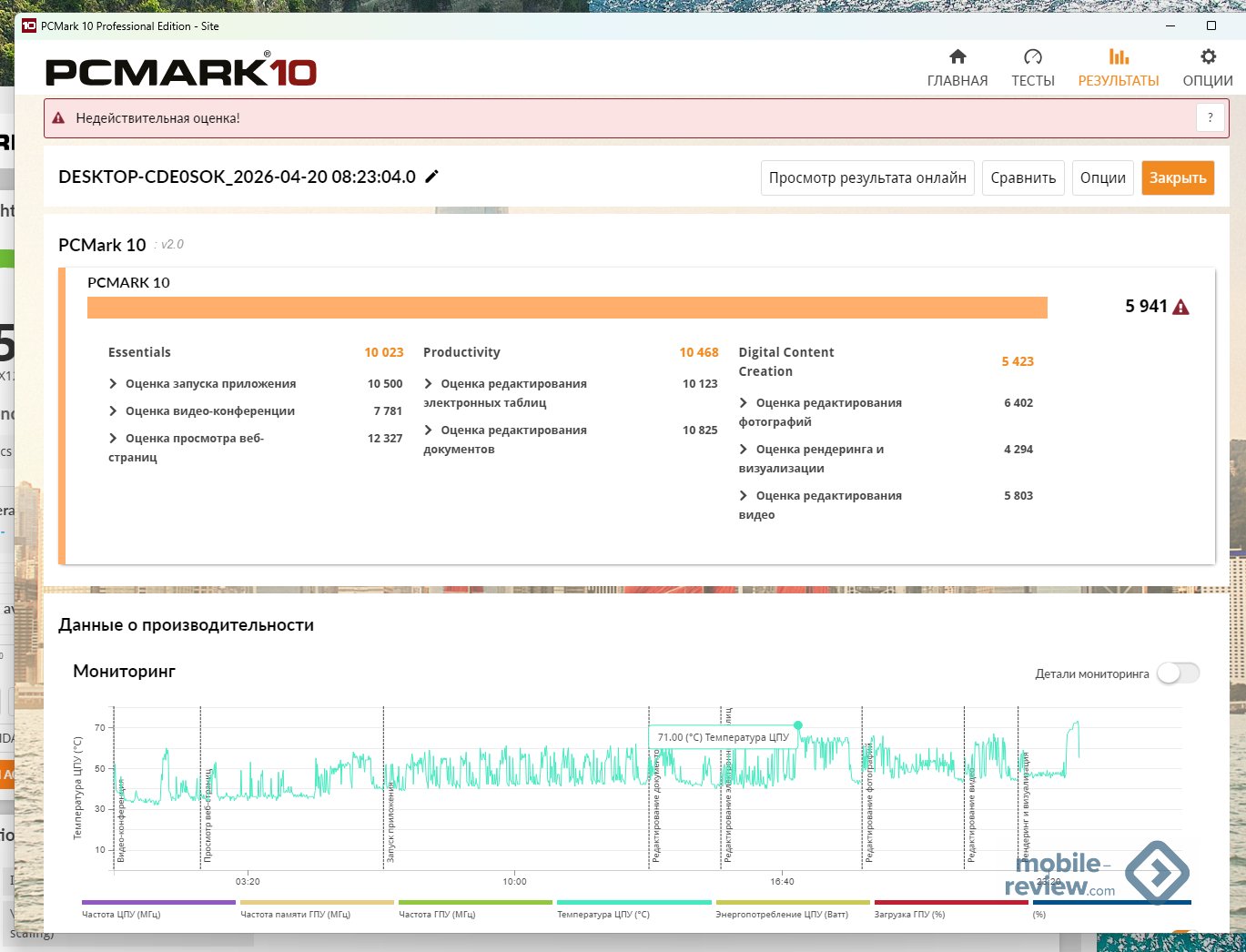Expand Оценка рендеринга и визуализации row
This screenshot has width=1246, height=952.
tap(745, 450)
